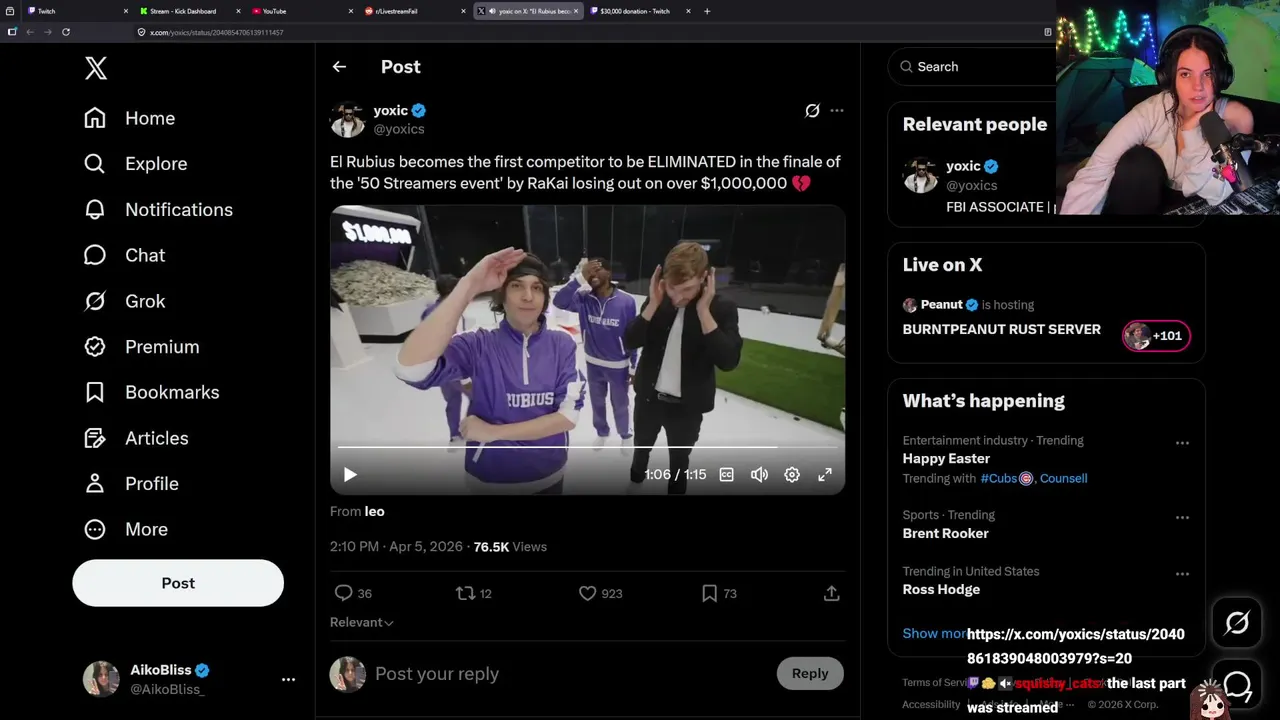Open the Ross Hodge trend
This screenshot has width=1280, height=720.
pyautogui.click(x=941, y=590)
